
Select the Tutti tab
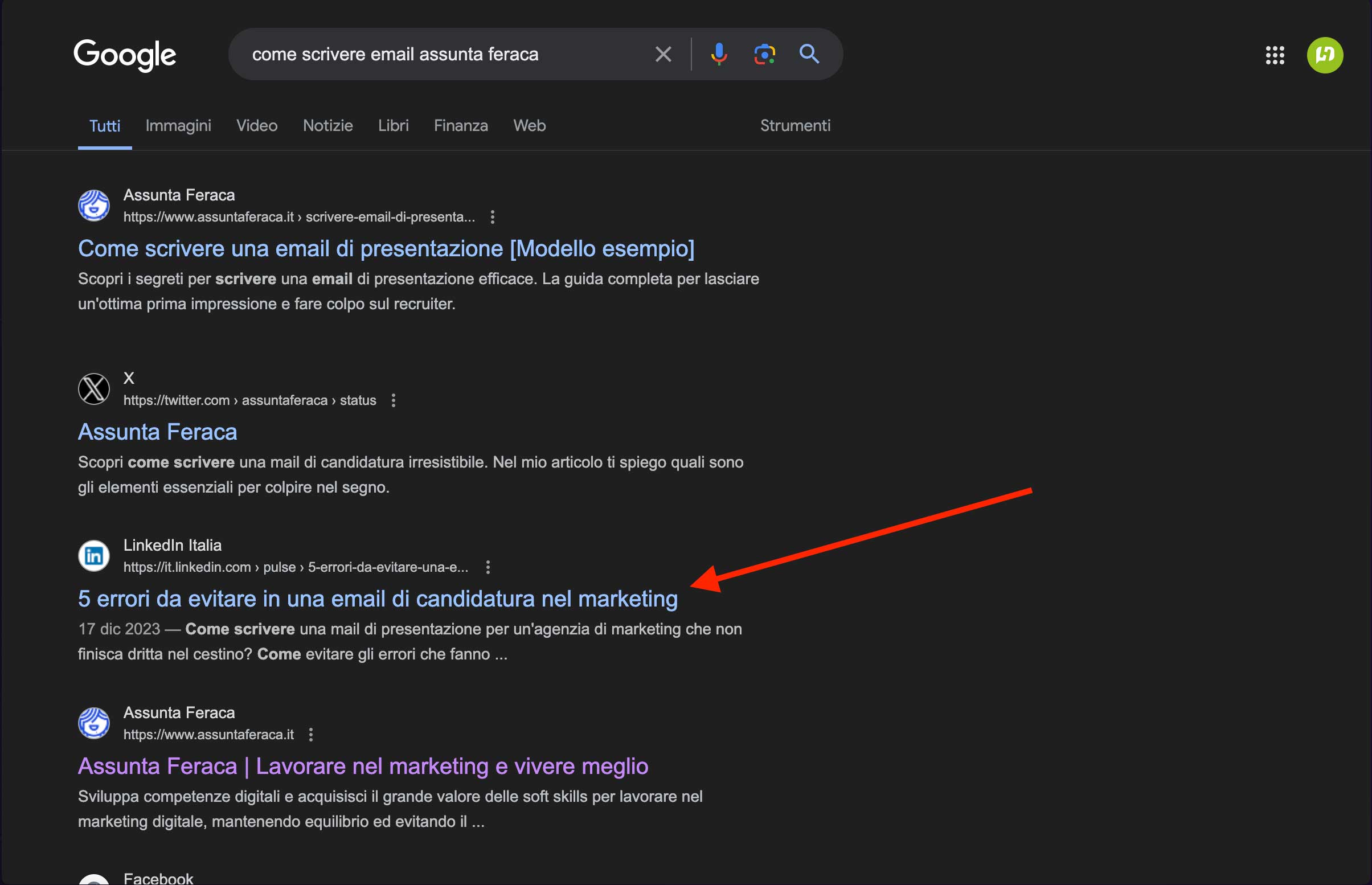105,126
